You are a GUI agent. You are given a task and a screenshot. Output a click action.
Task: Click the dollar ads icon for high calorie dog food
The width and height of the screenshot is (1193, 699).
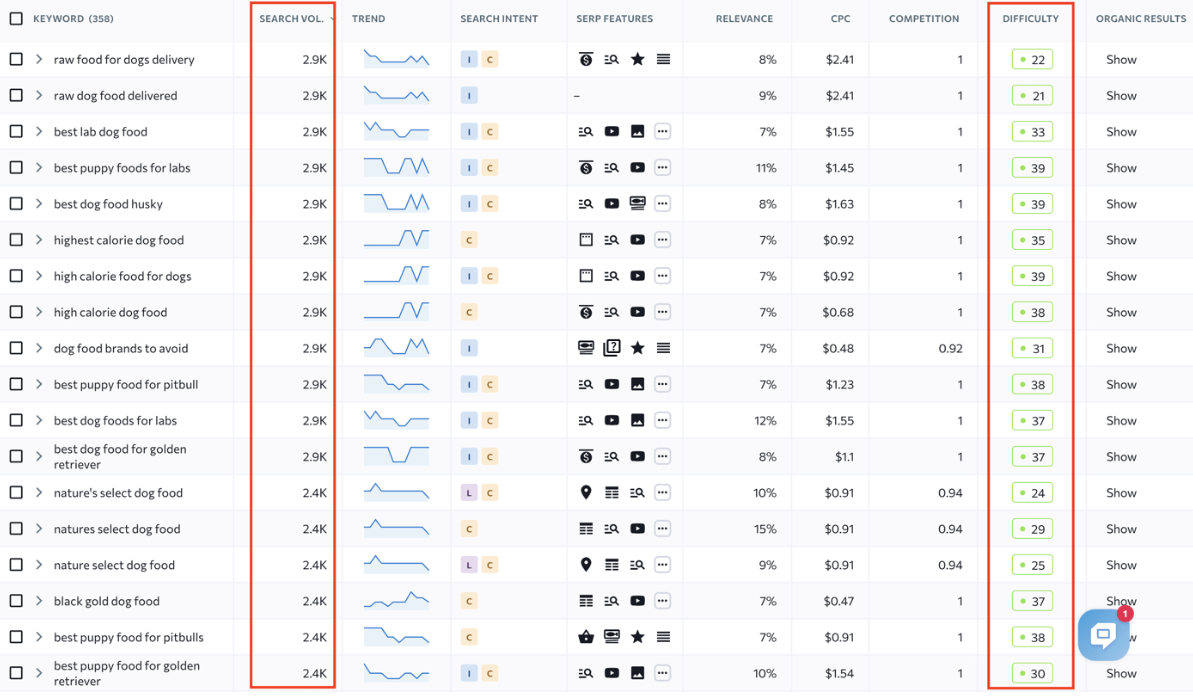[586, 312]
